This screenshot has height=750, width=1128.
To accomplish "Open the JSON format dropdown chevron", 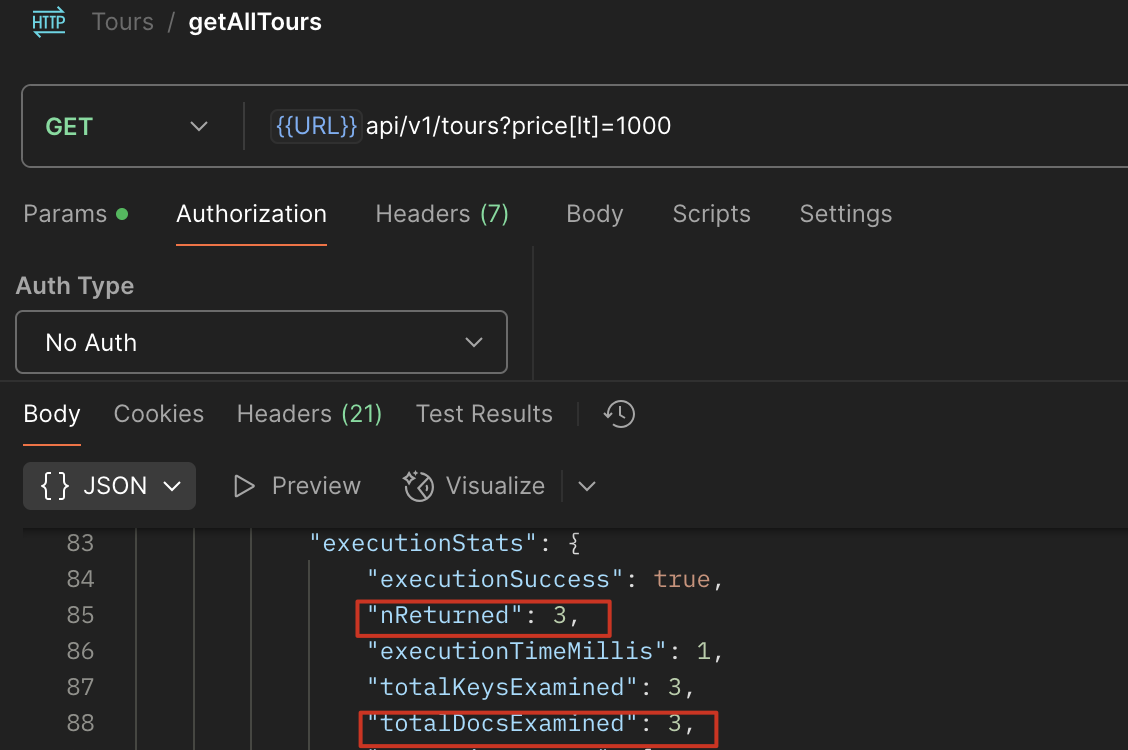I will [172, 486].
